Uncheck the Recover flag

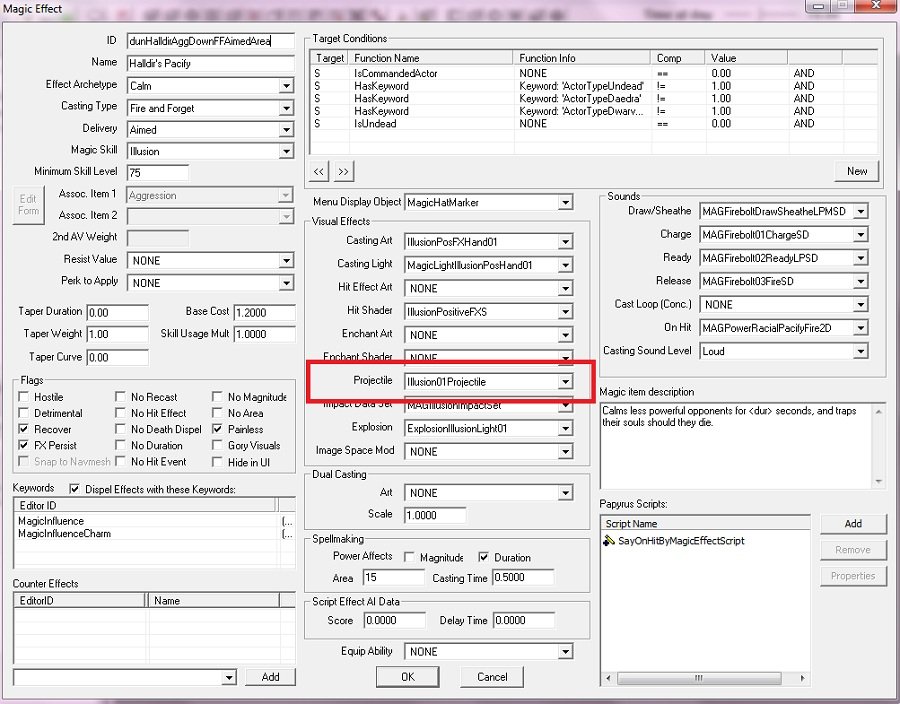24,429
